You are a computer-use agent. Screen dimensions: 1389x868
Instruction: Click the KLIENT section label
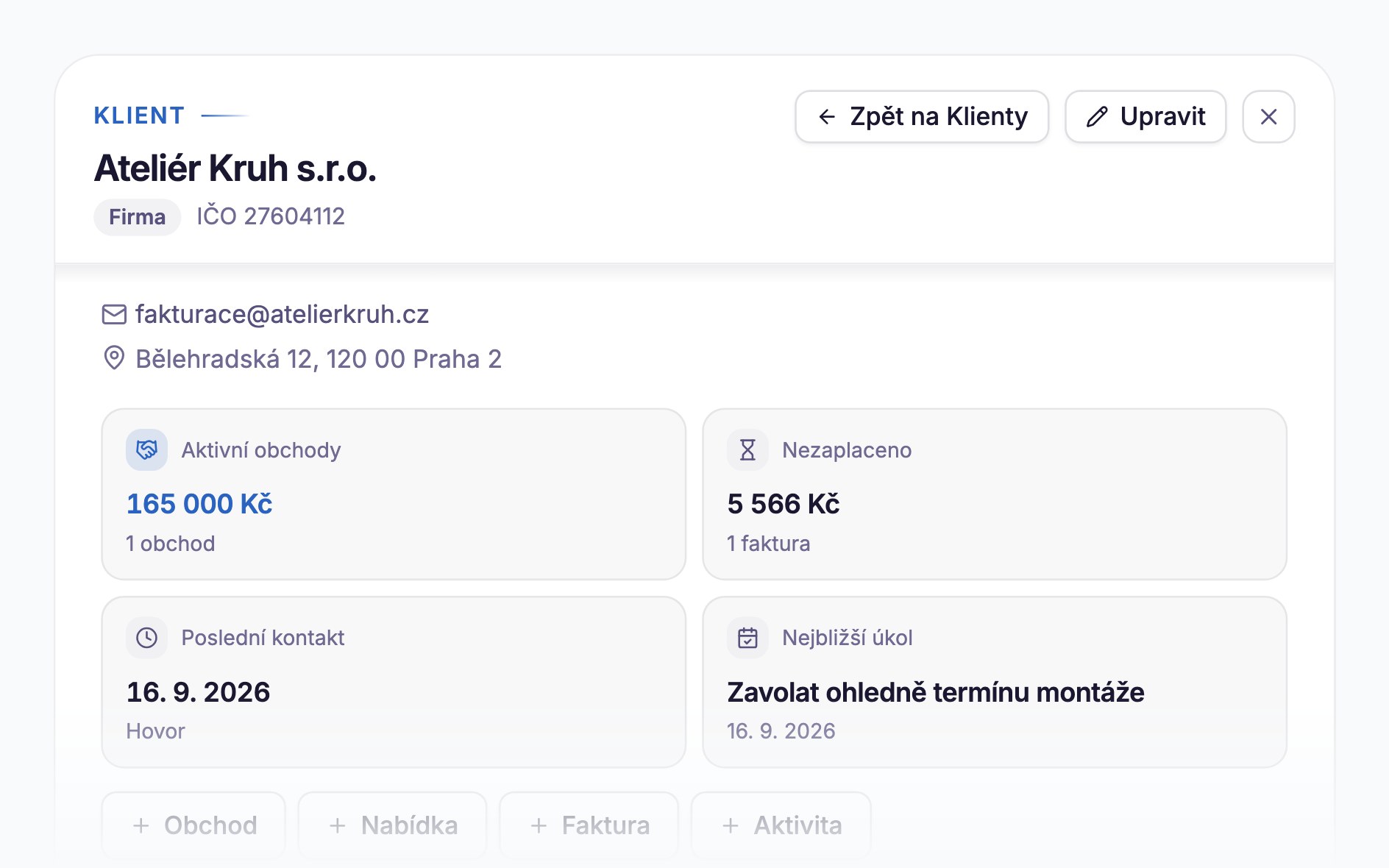click(139, 115)
